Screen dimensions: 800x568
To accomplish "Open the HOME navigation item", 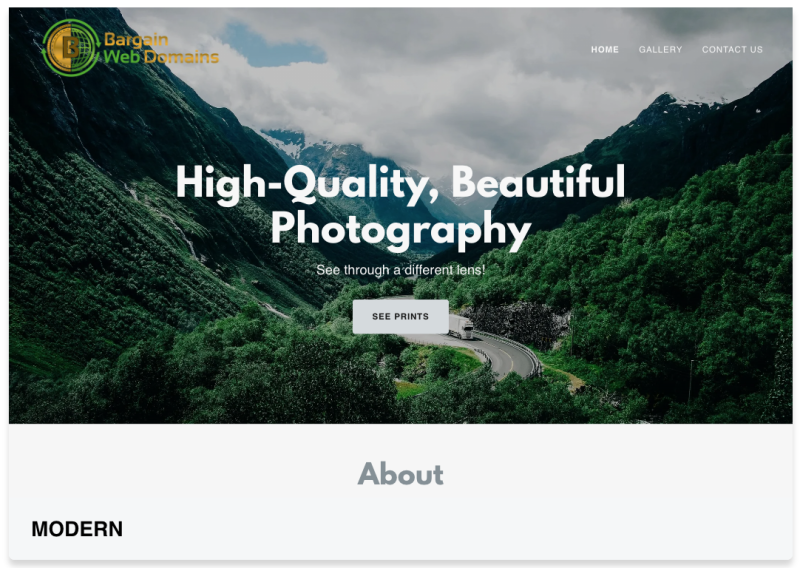I will [x=605, y=50].
